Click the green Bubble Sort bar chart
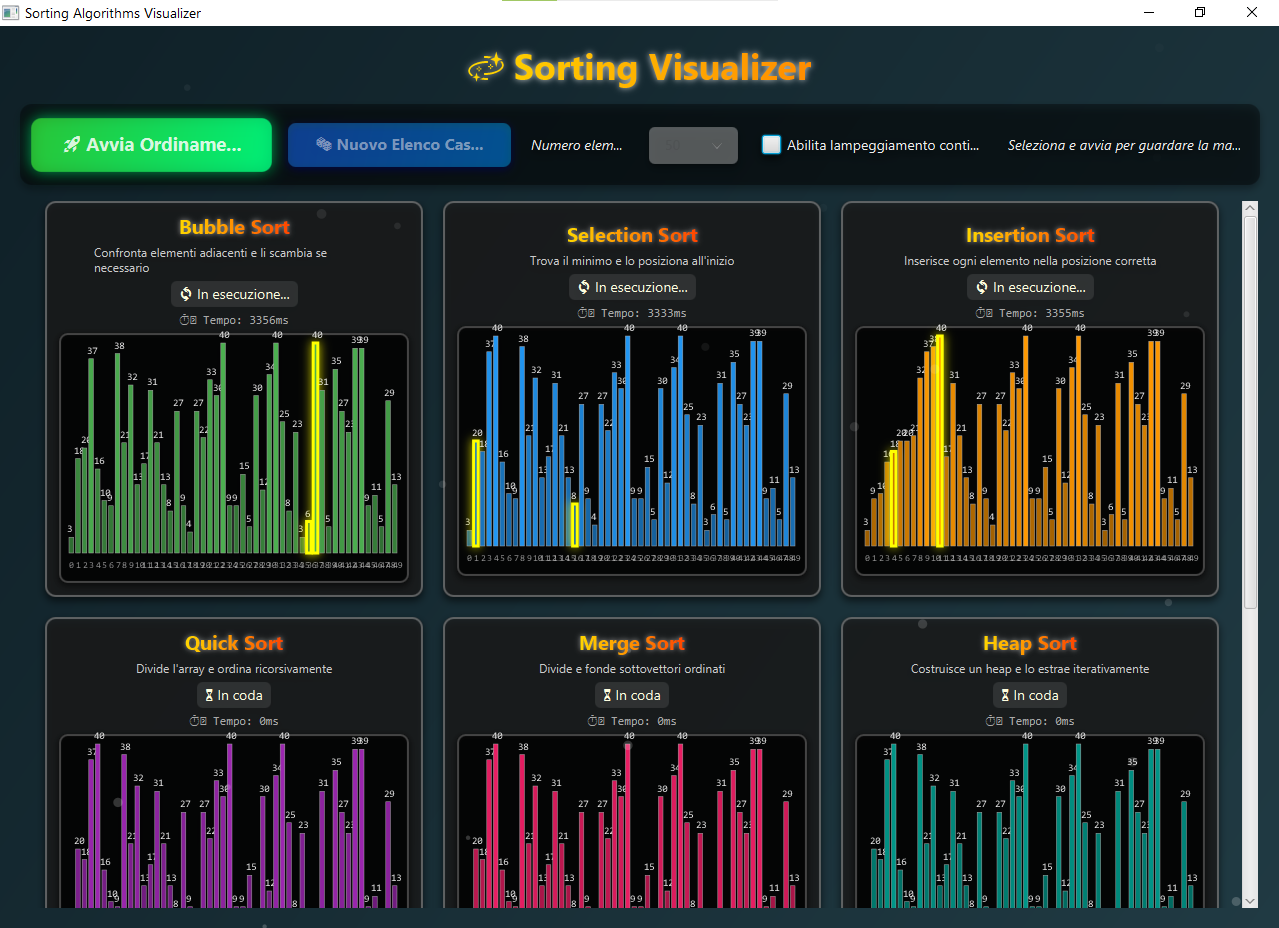This screenshot has height=928, width=1279. pyautogui.click(x=234, y=458)
